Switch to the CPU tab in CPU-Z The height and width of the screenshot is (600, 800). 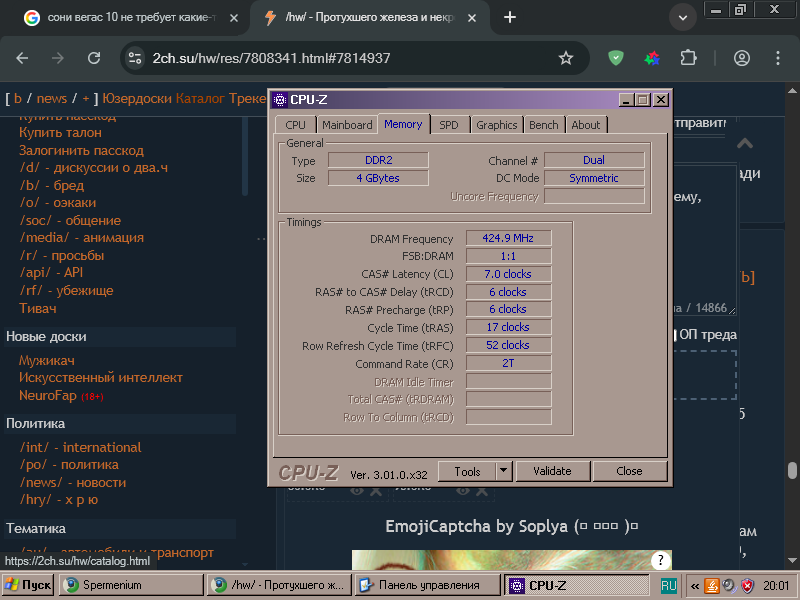(x=295, y=125)
